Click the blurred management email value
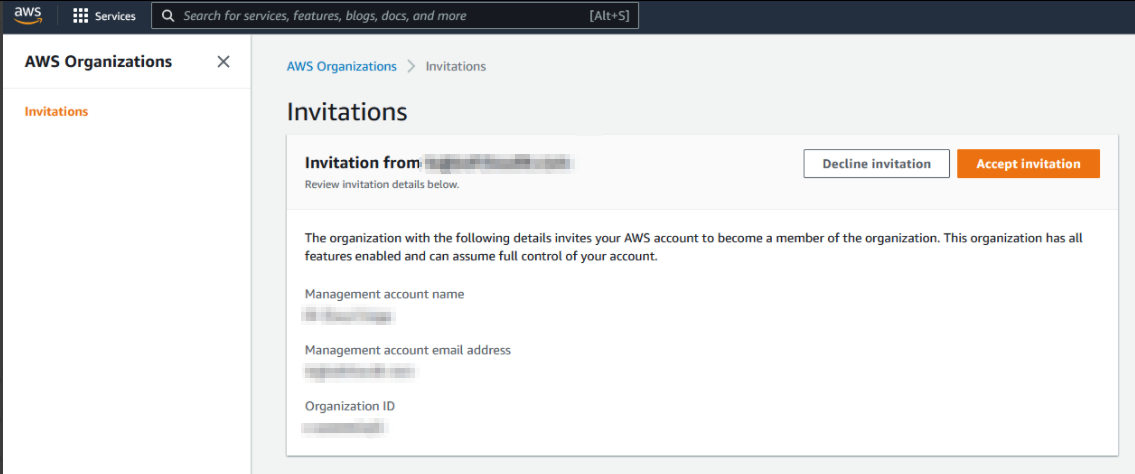The image size is (1135, 474). pos(360,372)
